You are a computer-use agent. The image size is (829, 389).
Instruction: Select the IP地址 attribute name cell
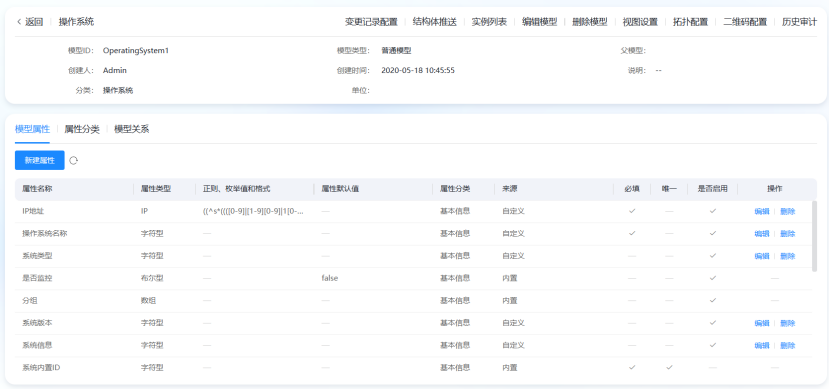click(x=34, y=211)
